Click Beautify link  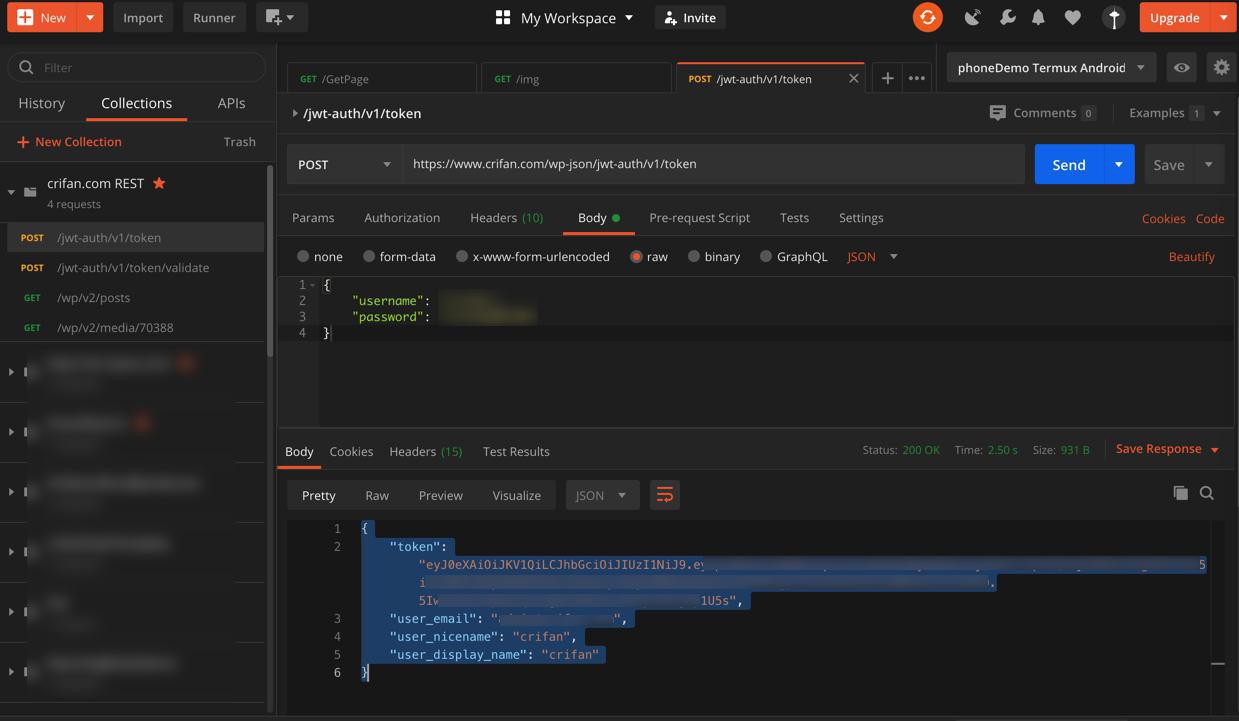coord(1192,257)
